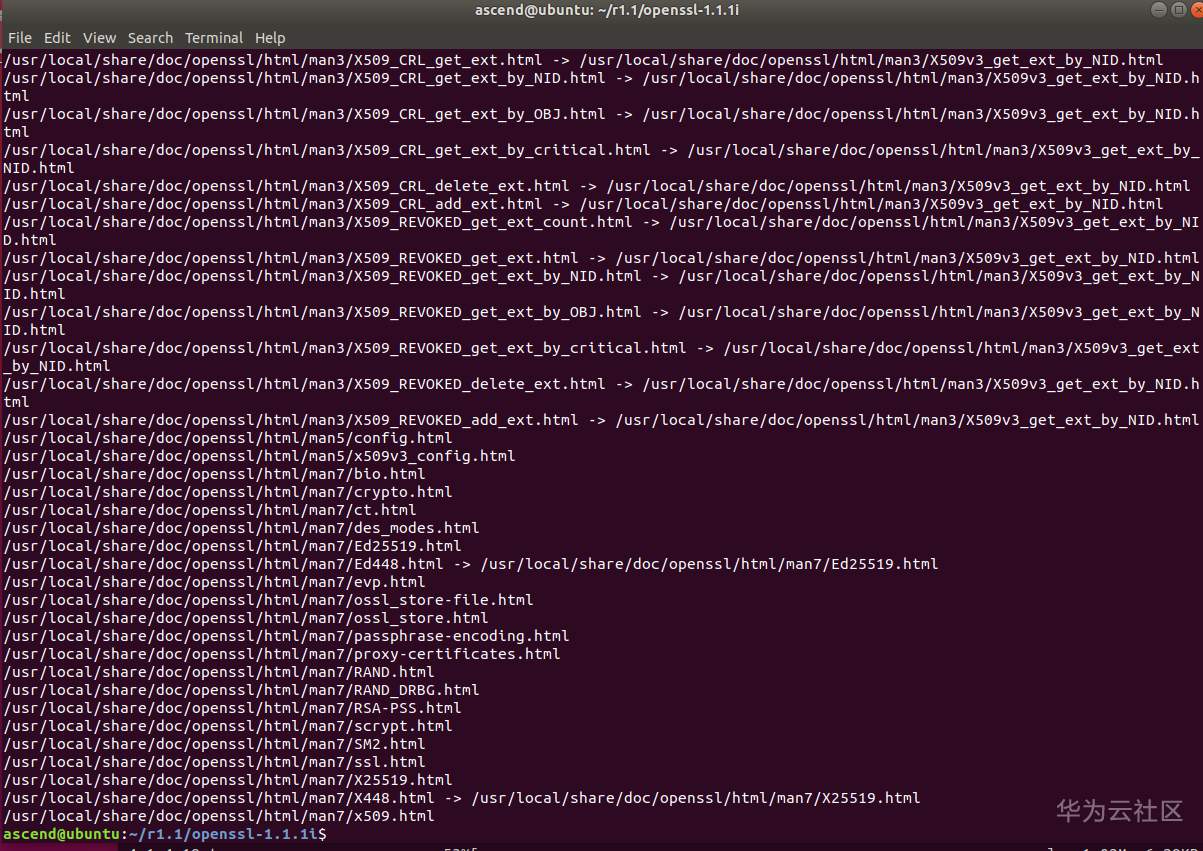Open the Search menu
Screen dimensions: 1203x851
tap(150, 38)
